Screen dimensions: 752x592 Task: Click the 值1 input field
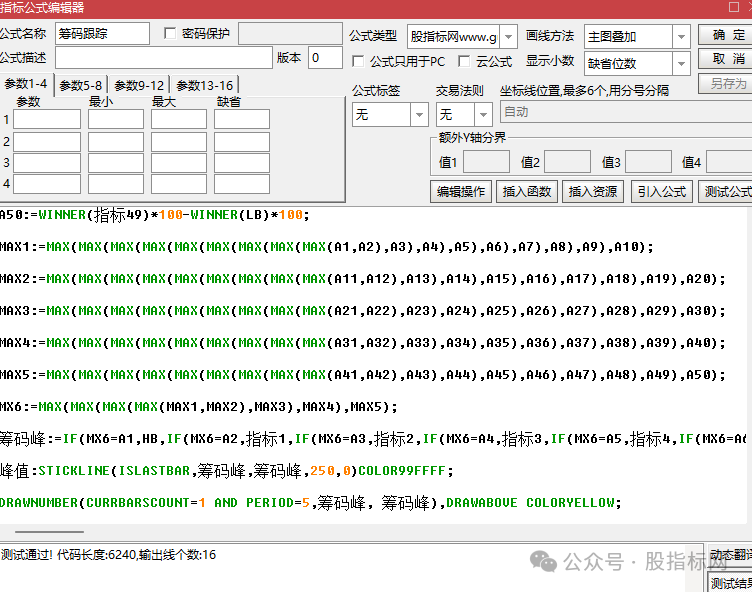point(486,162)
